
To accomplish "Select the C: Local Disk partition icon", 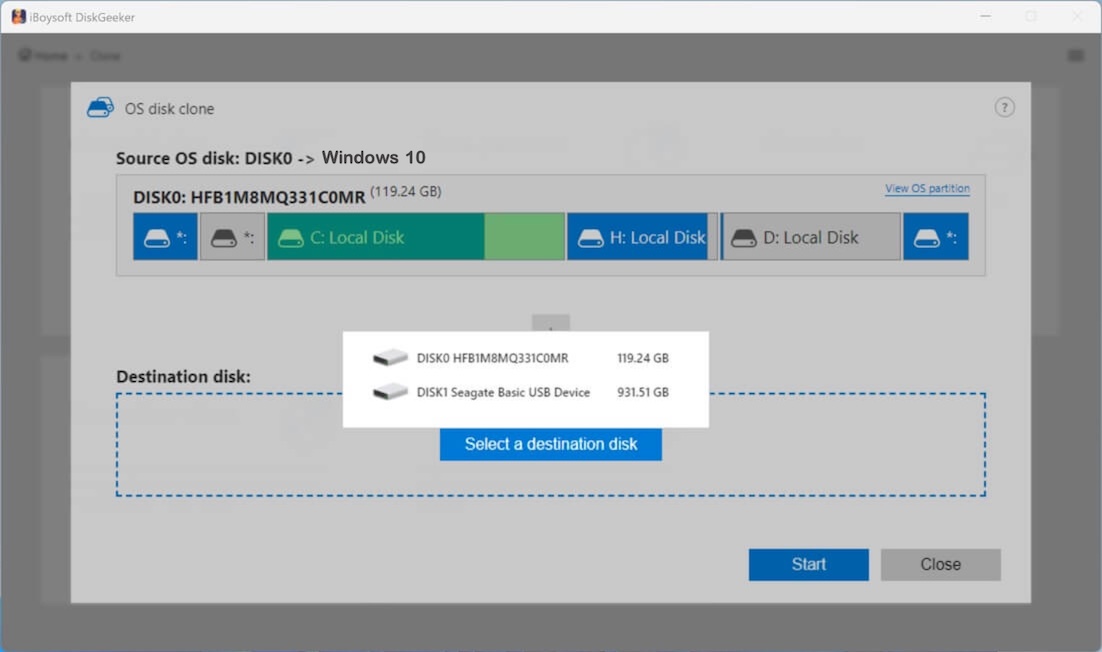I will click(x=289, y=236).
